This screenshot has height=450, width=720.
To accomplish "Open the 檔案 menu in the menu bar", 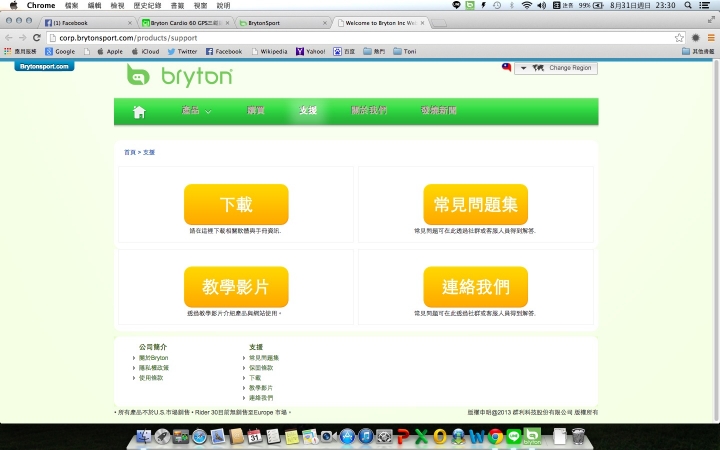I will pos(71,6).
